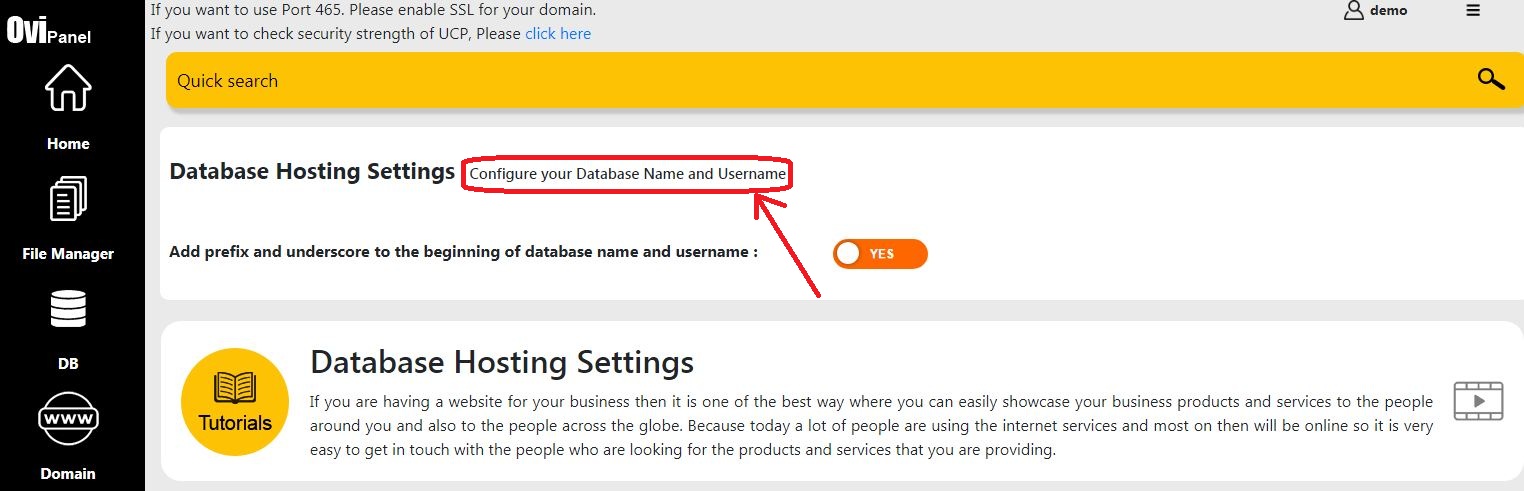Click the Domain www globe icon

click(68, 420)
